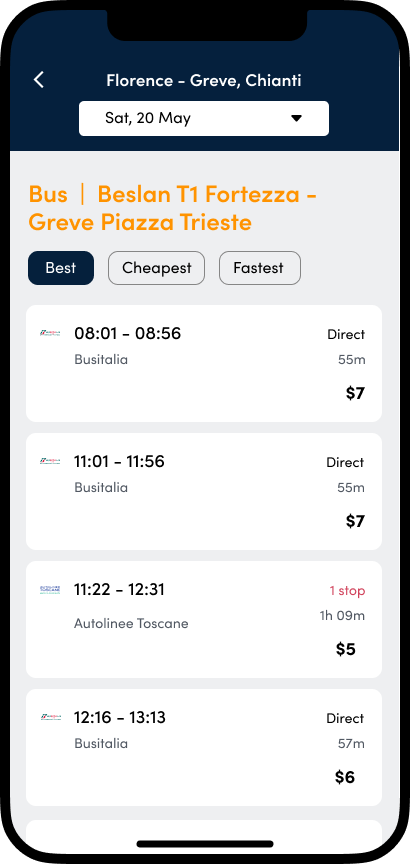Tap the back arrow icon

pos(39,80)
